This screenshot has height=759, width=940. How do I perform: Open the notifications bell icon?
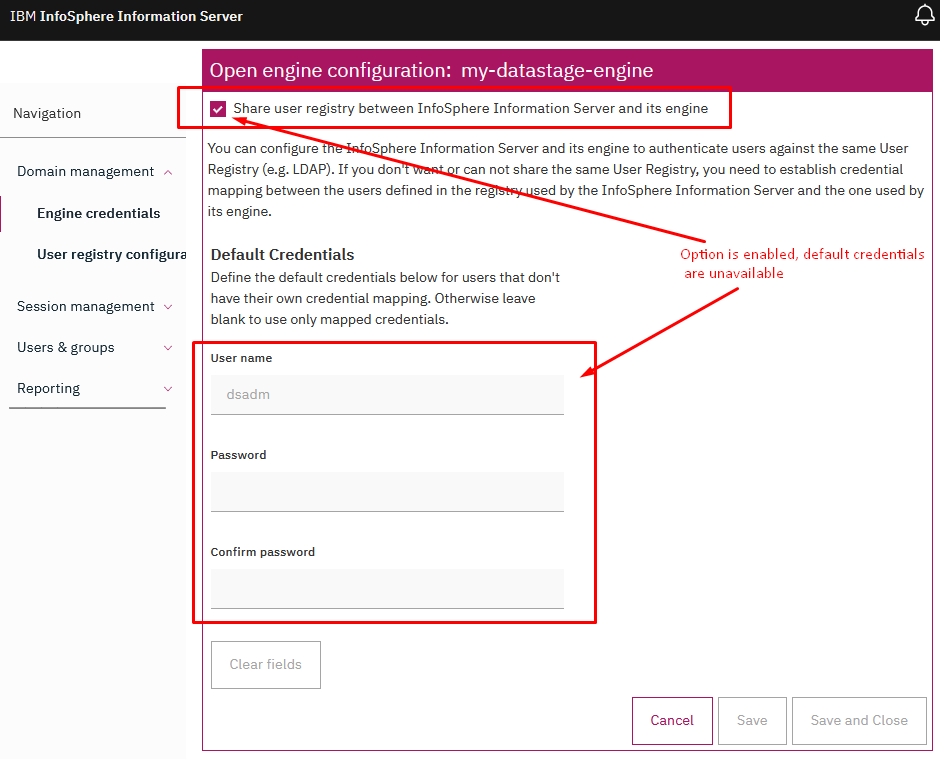click(x=924, y=16)
